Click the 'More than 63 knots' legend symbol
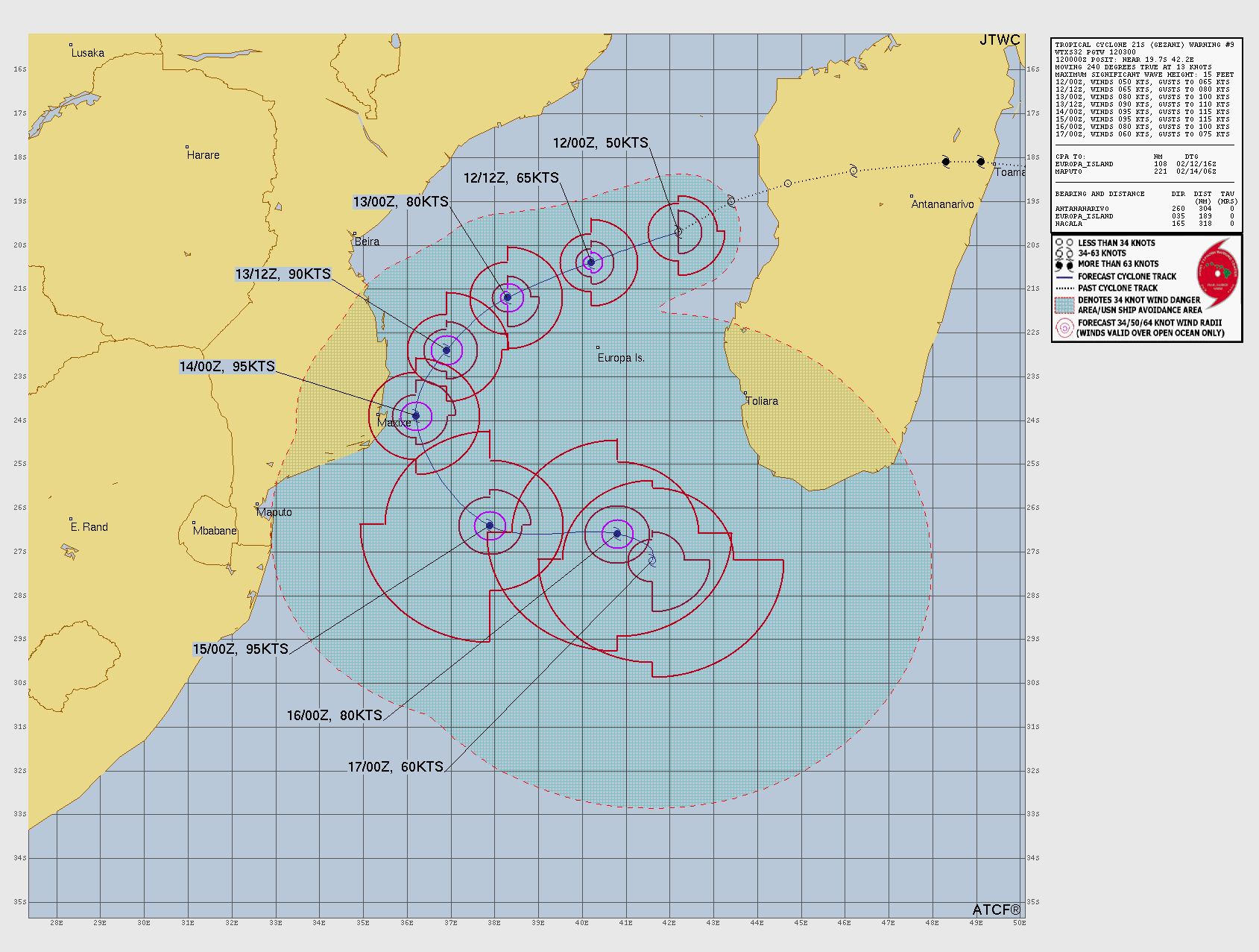 click(1064, 265)
